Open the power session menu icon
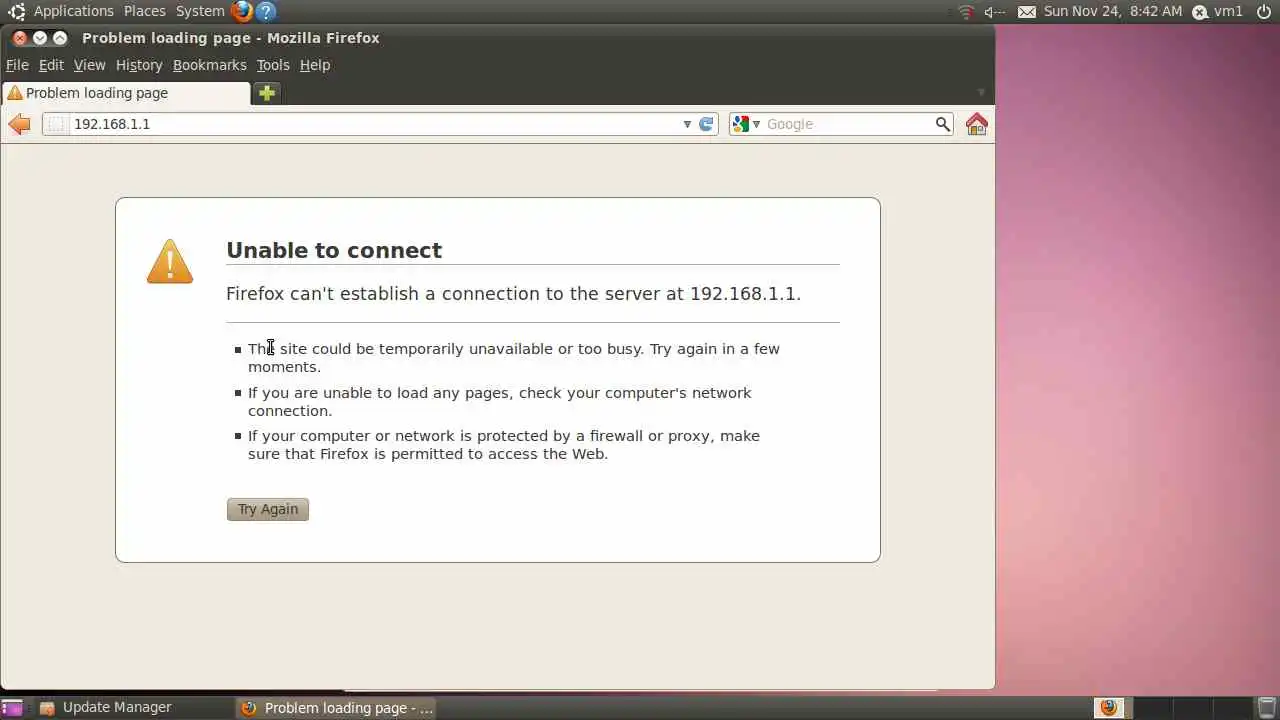The image size is (1280, 720). [x=1264, y=12]
